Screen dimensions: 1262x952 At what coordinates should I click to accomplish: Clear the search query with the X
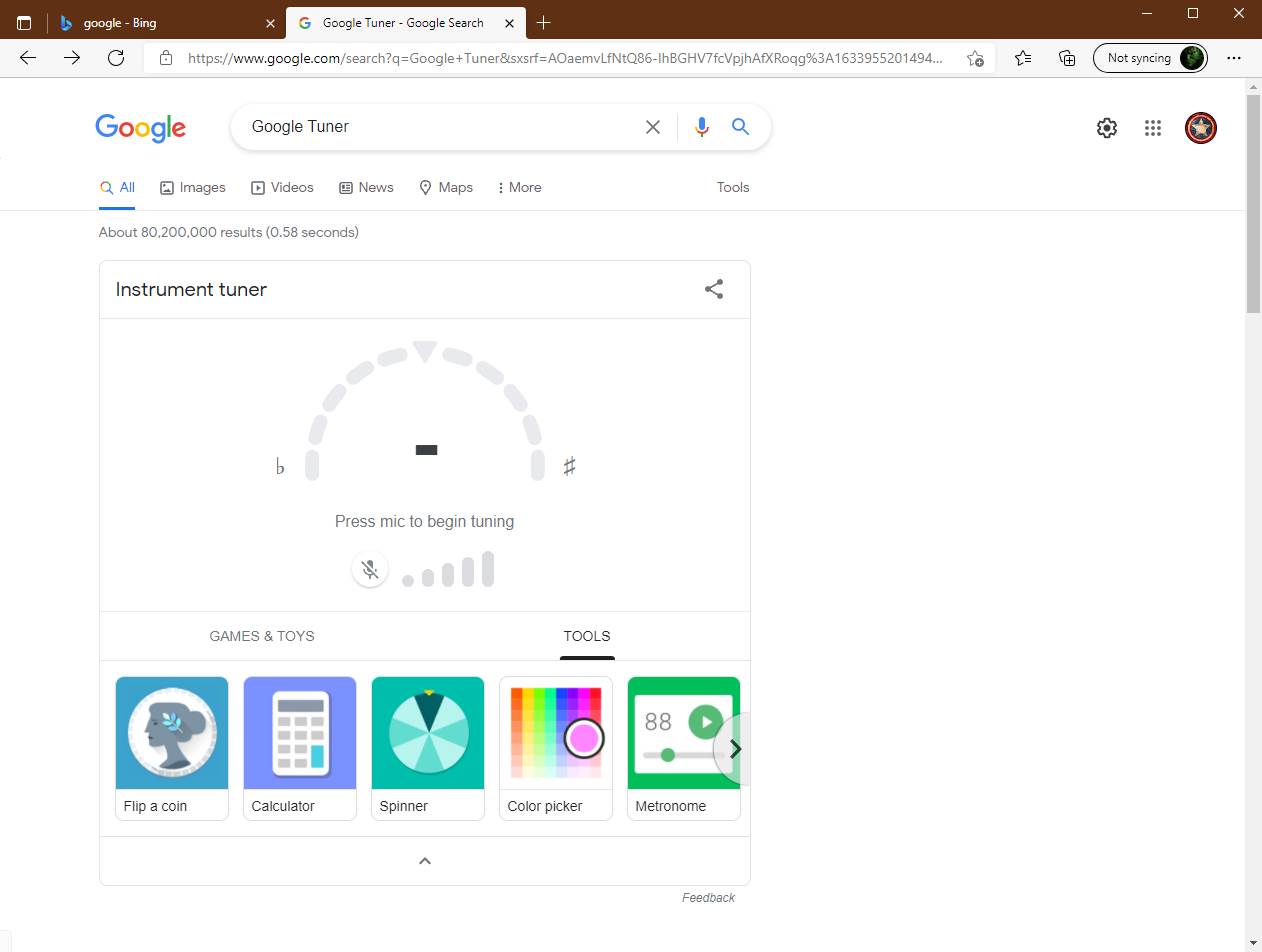[x=653, y=127]
